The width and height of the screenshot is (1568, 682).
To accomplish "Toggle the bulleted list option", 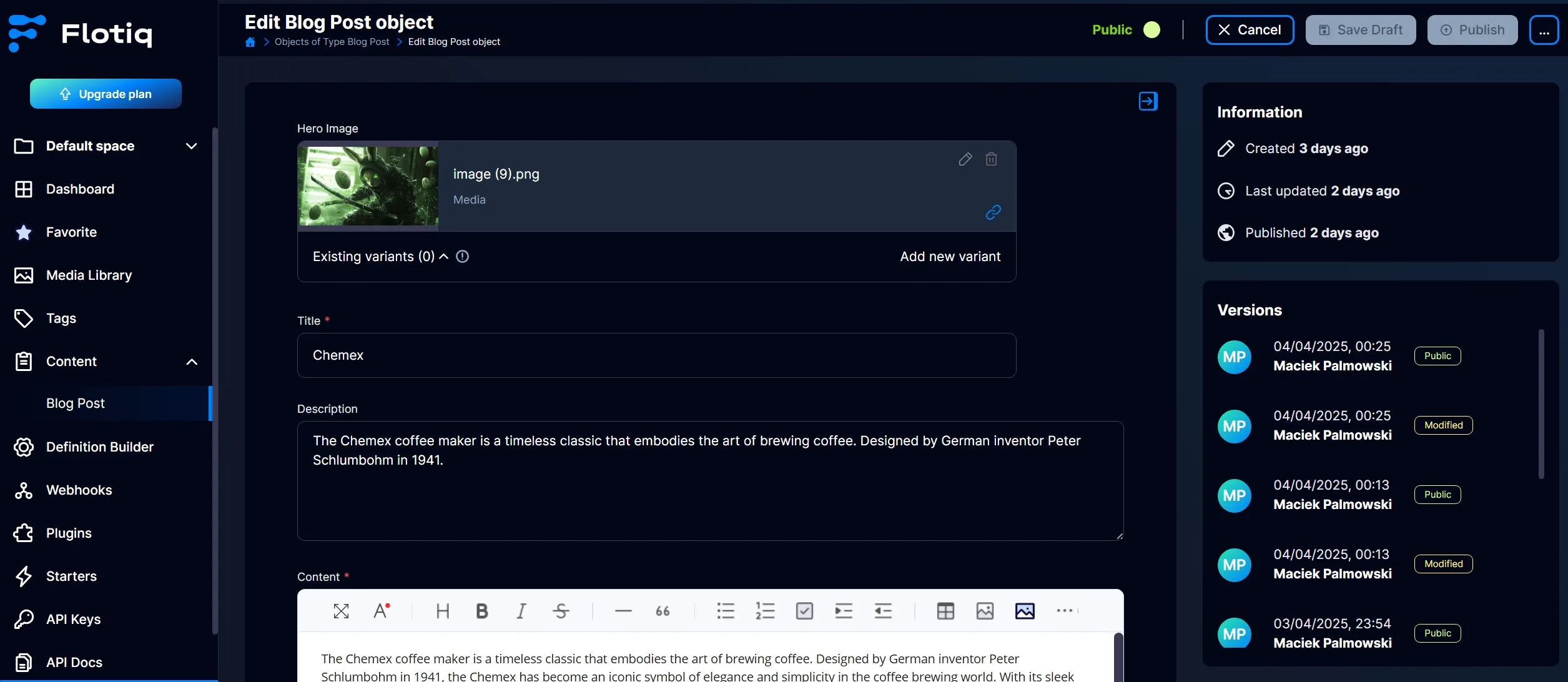I will (x=726, y=611).
